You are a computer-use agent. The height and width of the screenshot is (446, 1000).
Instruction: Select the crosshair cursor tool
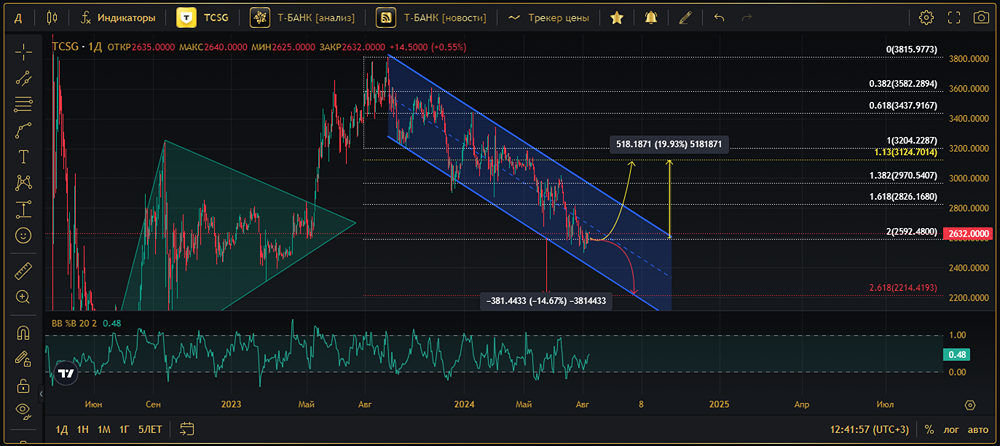(x=24, y=51)
